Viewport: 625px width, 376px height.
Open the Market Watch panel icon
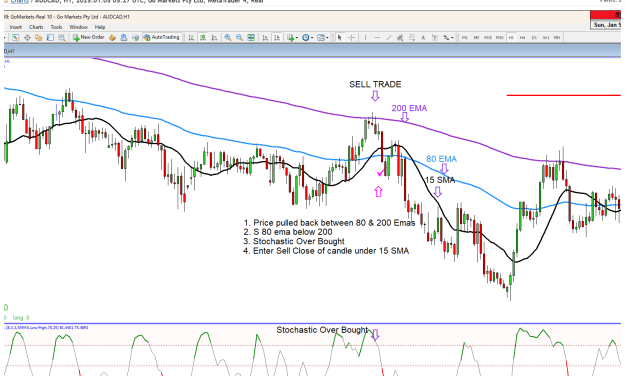[x=15, y=37]
